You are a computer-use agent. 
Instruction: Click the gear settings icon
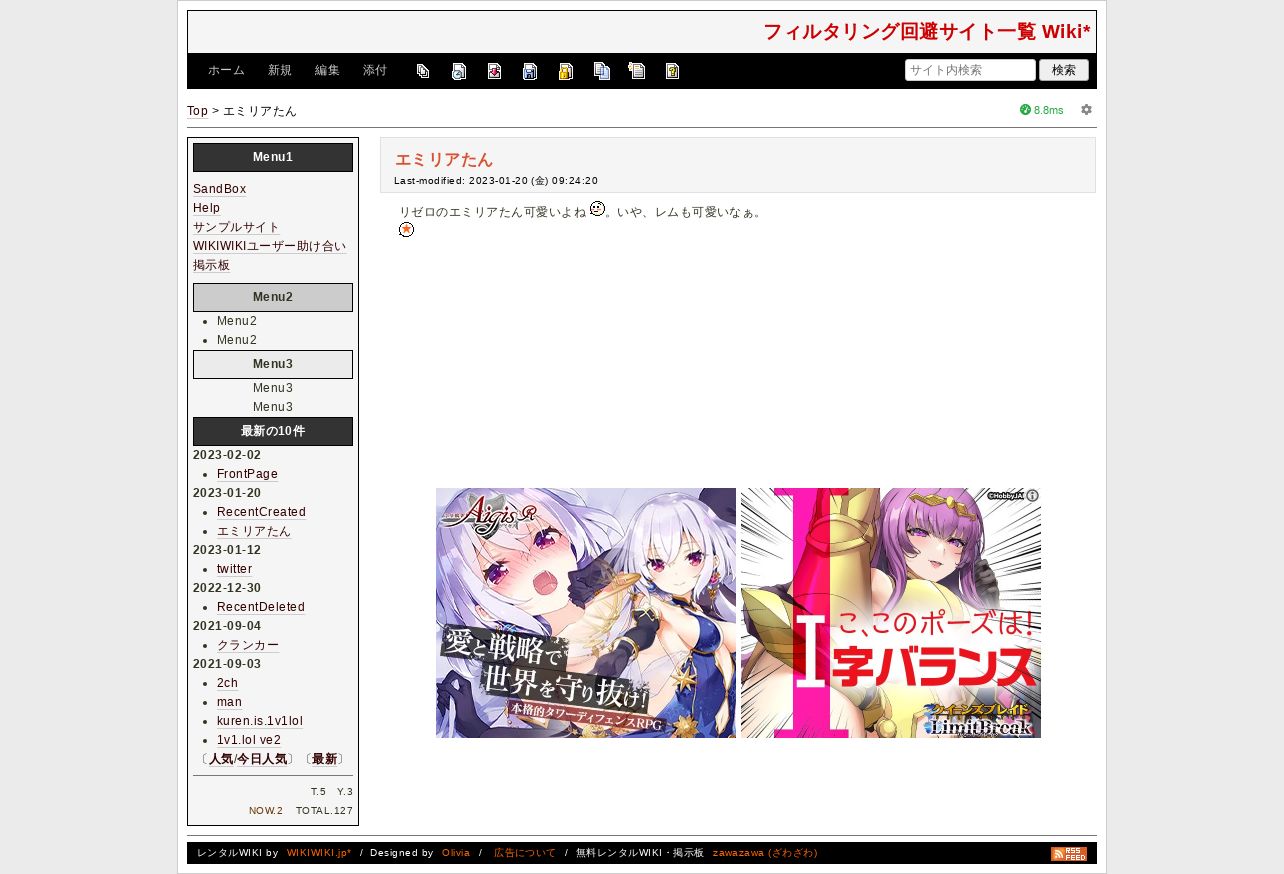1086,110
